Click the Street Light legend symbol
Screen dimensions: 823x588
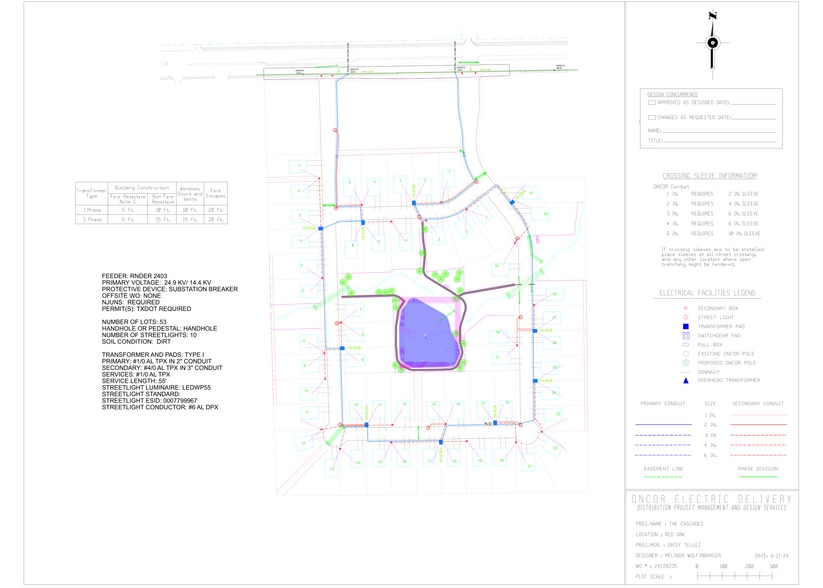(x=685, y=317)
